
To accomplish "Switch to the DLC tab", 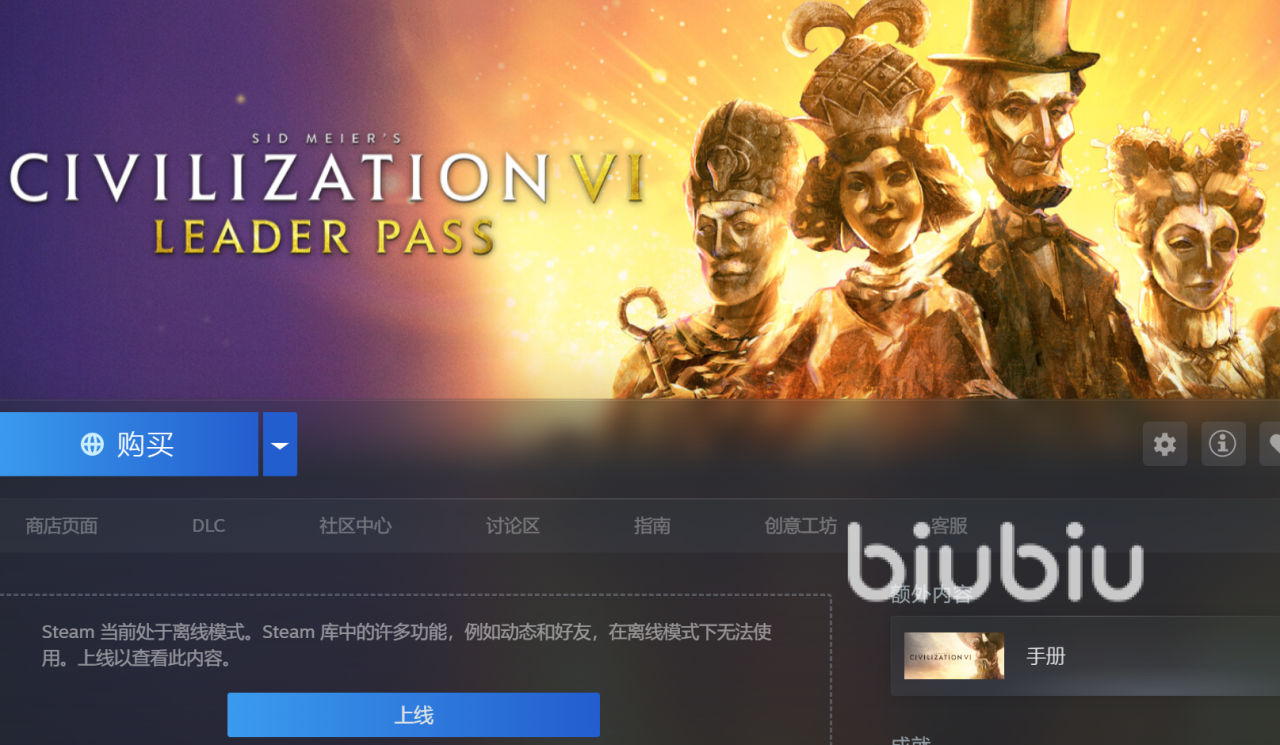I will coord(209,526).
